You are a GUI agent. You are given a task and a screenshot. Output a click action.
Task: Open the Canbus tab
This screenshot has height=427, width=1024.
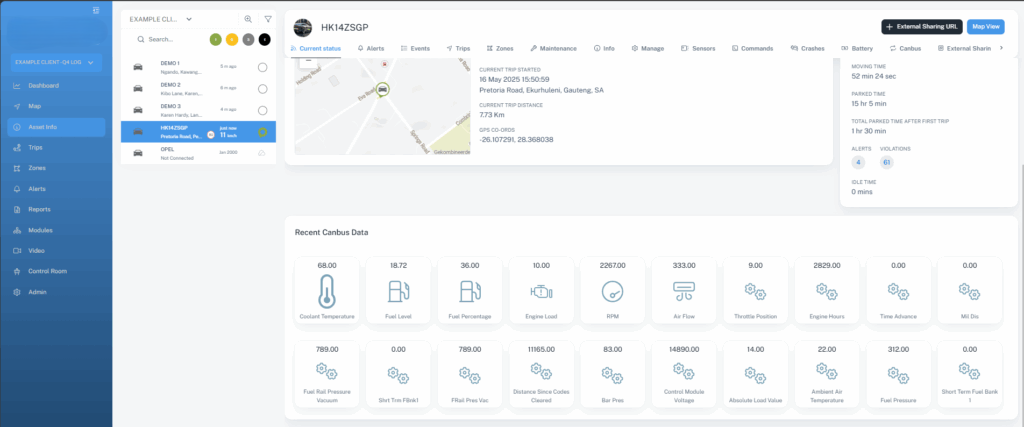tap(905, 48)
